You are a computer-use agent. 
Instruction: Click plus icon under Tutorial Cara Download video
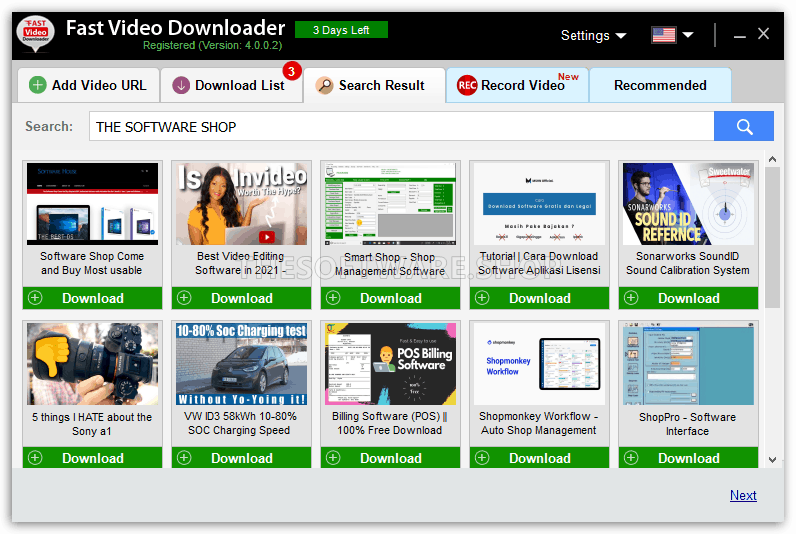click(x=482, y=297)
